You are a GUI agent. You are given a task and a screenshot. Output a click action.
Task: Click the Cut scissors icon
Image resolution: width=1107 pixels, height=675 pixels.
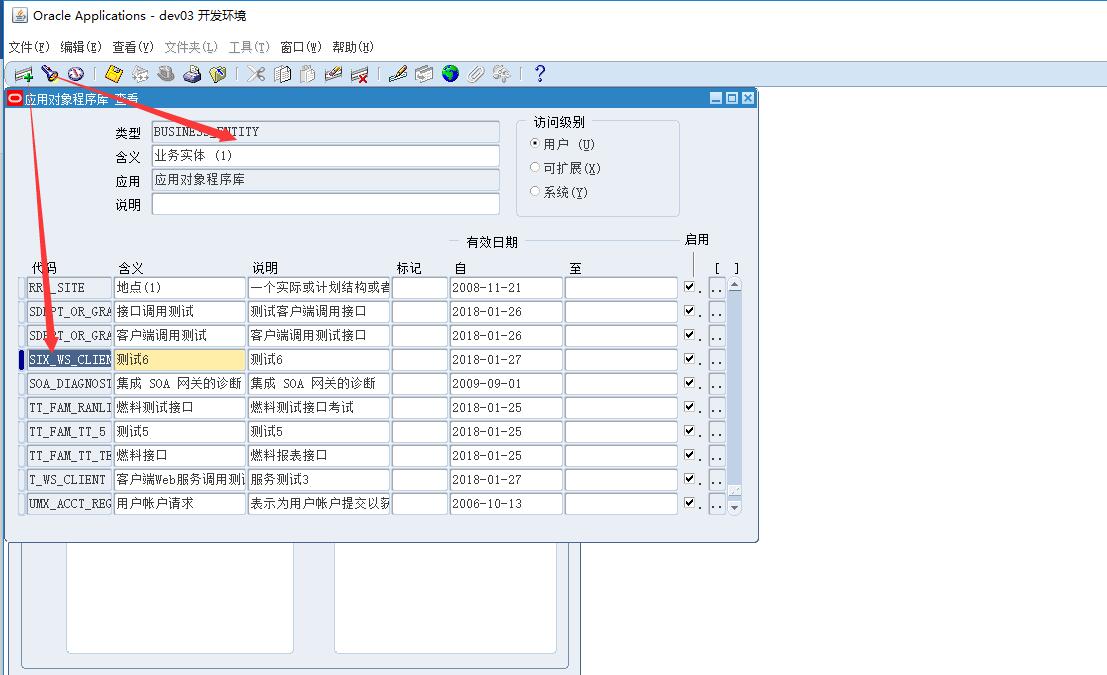click(x=256, y=74)
